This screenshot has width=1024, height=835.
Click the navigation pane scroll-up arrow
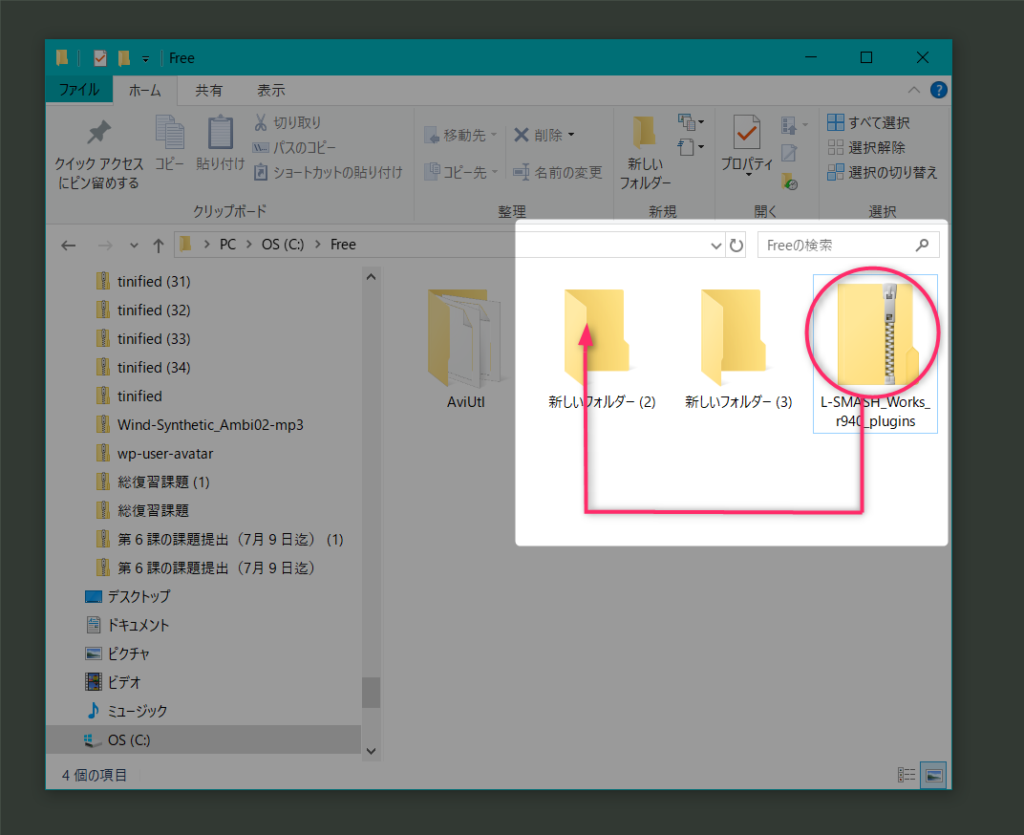pyautogui.click(x=371, y=277)
